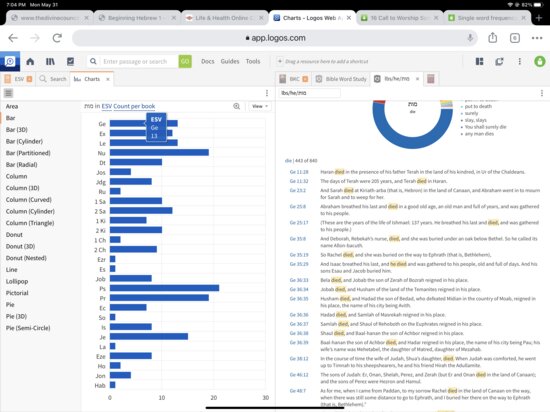Open the Library books icon
Image resolution: width=550 pixels, height=412 pixels.
[x=50, y=61]
